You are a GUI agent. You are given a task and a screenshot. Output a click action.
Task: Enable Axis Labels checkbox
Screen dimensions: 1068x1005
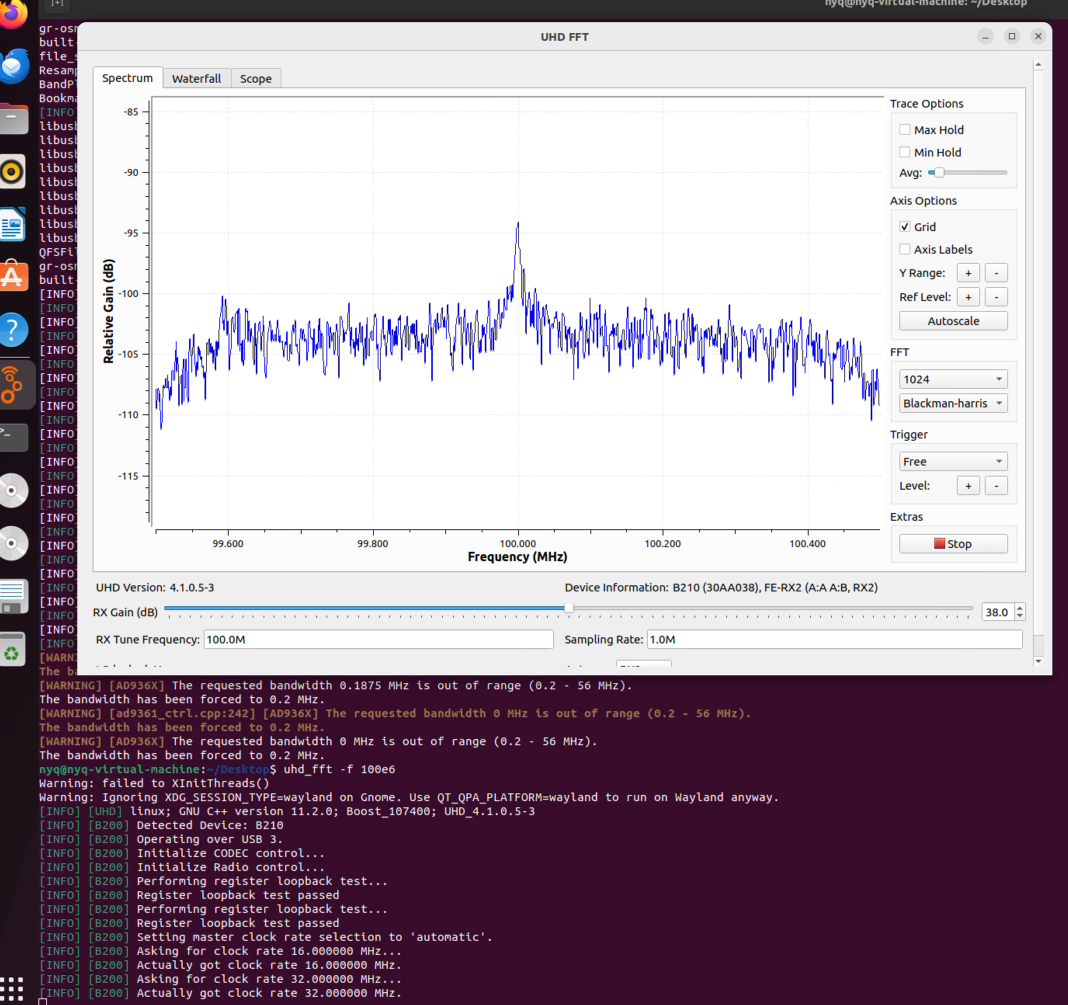coord(905,249)
